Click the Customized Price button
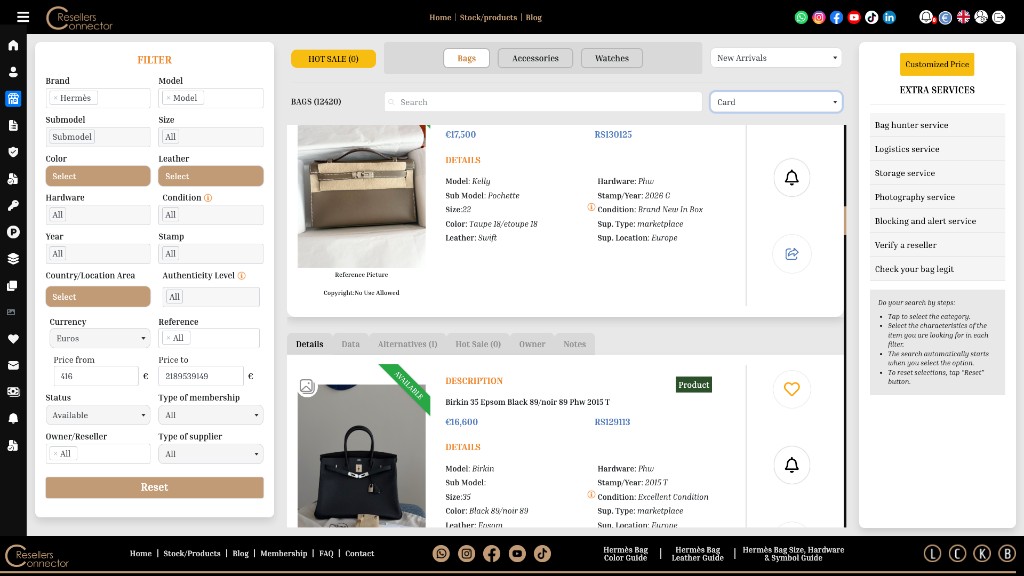This screenshot has width=1024, height=576. click(936, 64)
